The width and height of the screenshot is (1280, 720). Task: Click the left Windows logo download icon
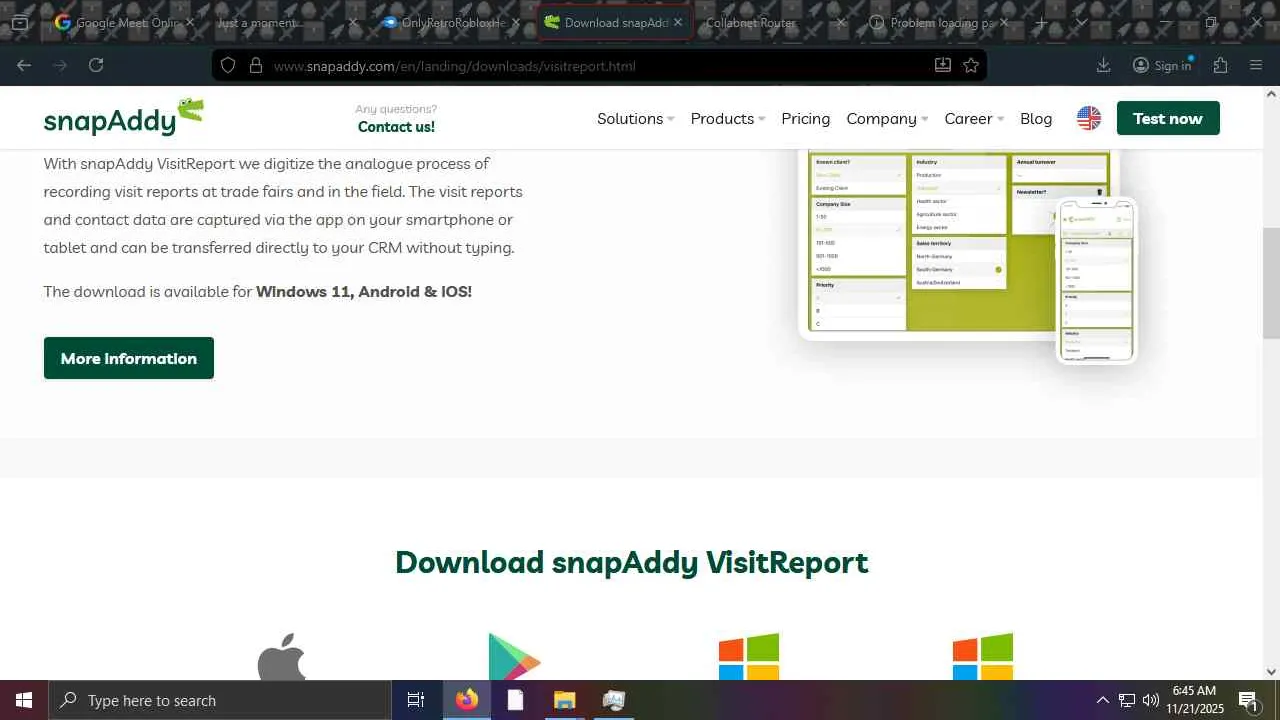pos(749,656)
